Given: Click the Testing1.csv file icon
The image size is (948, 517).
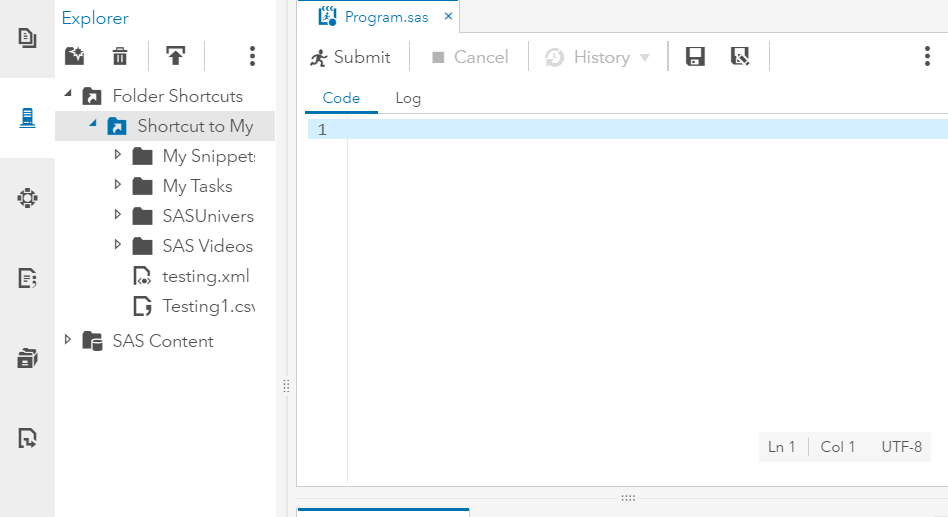Looking at the screenshot, I should point(142,307).
